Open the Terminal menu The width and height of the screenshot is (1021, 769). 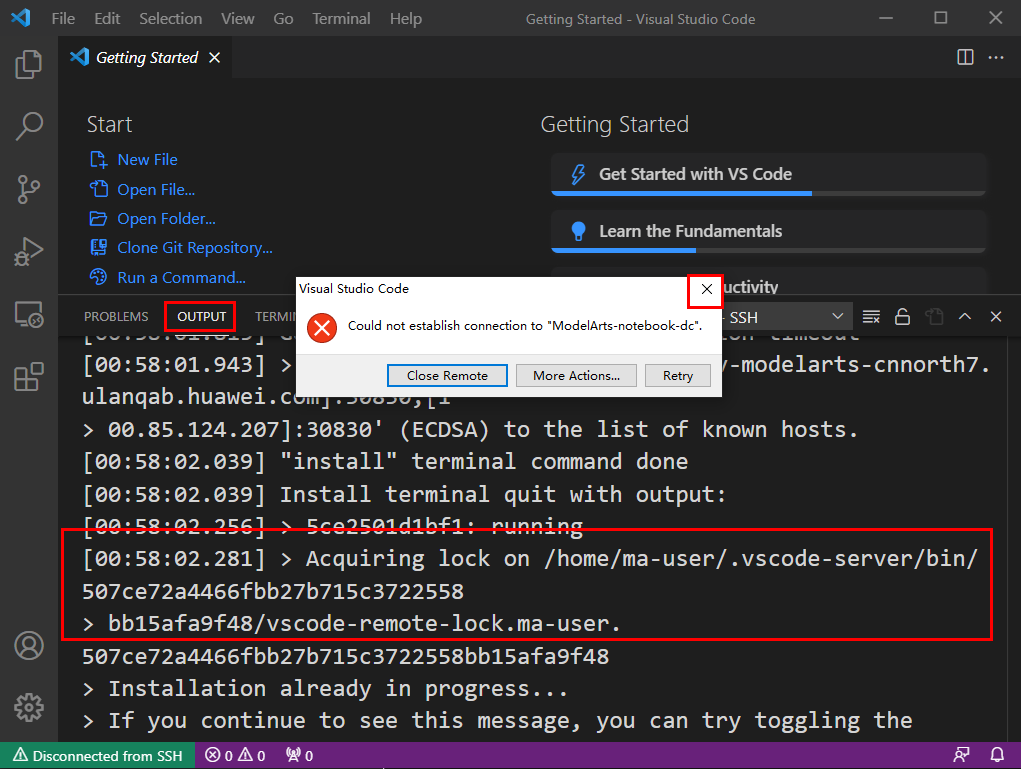[x=341, y=19]
